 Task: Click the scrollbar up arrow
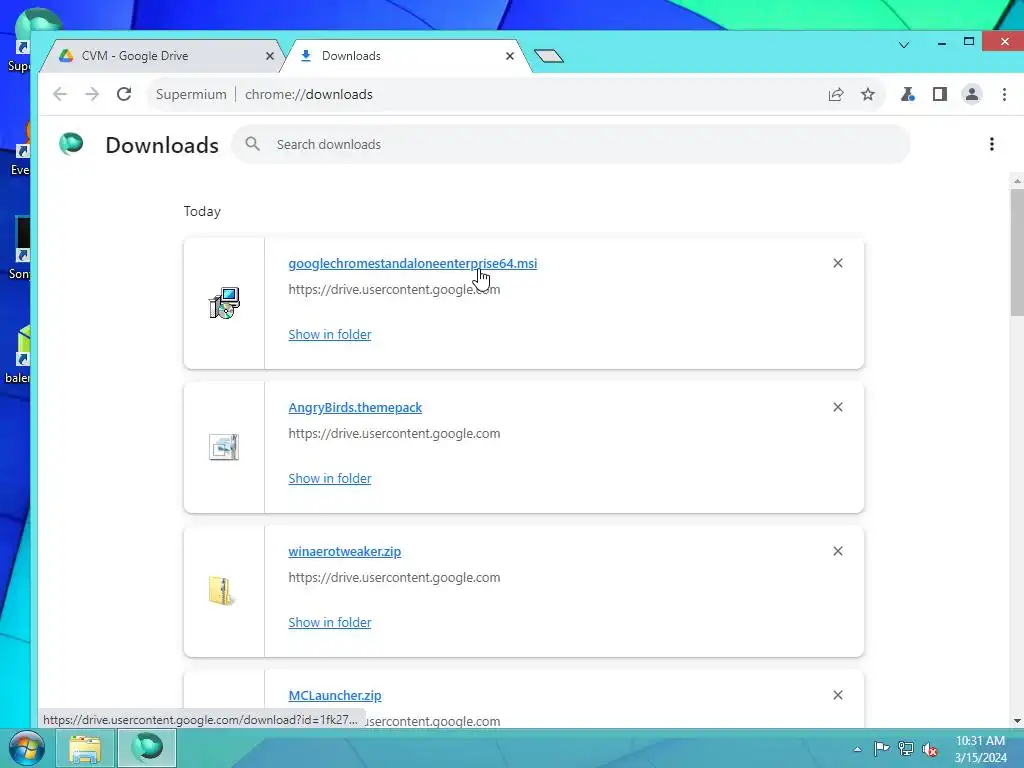pyautogui.click(x=1017, y=180)
